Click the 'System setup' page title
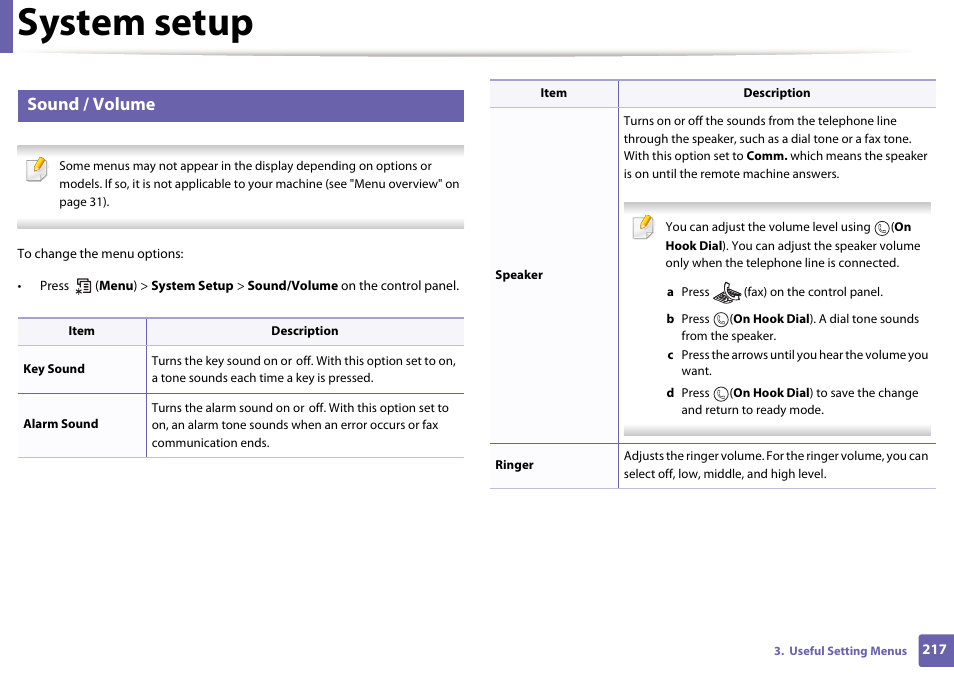 point(135,23)
